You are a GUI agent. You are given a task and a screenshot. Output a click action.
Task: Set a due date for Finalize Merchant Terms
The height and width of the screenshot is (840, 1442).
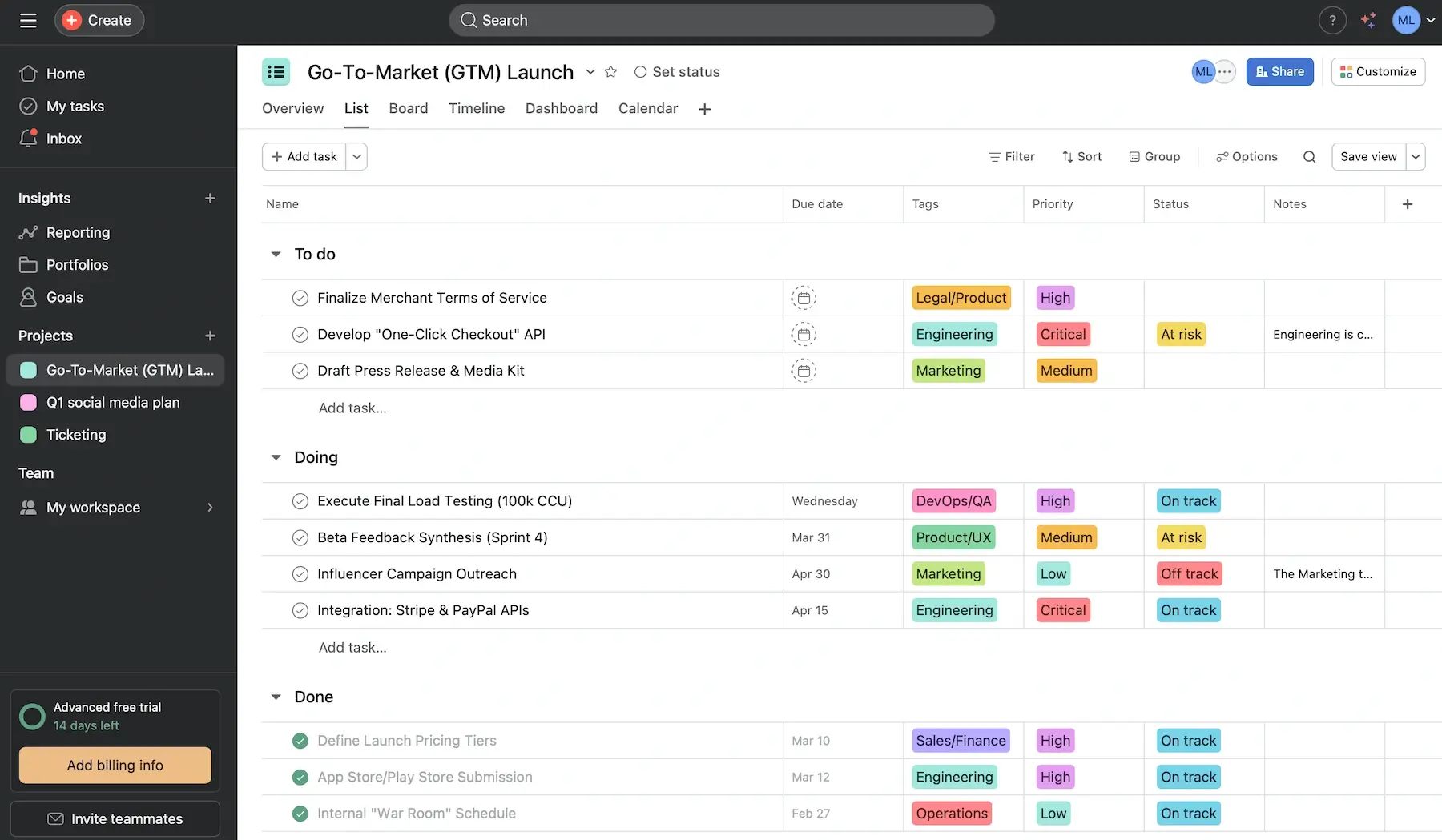[804, 297]
